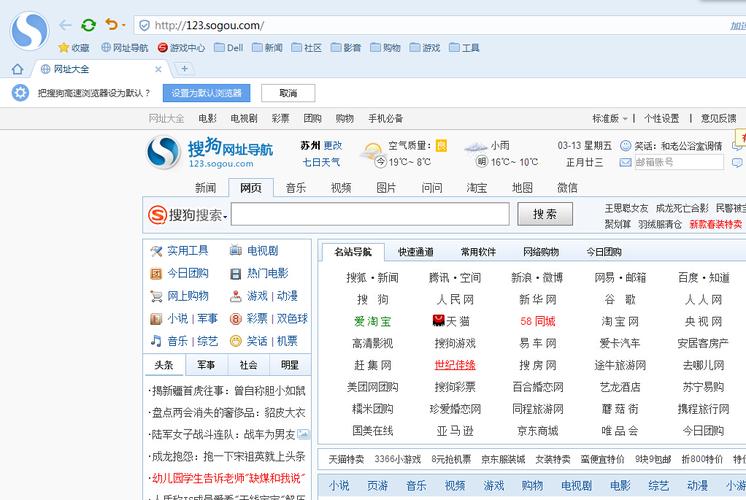The width and height of the screenshot is (746, 500).
Task: Click the home icon beside the tab bar
Action: [x=17, y=69]
